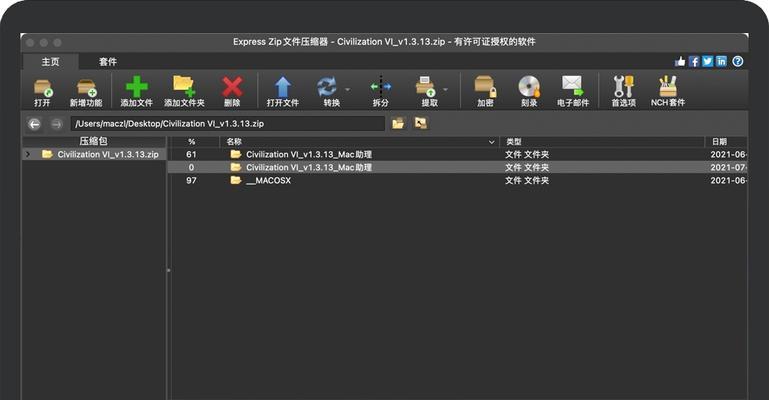The height and width of the screenshot is (400, 769).
Task: Click the archive path input field
Action: pos(228,124)
